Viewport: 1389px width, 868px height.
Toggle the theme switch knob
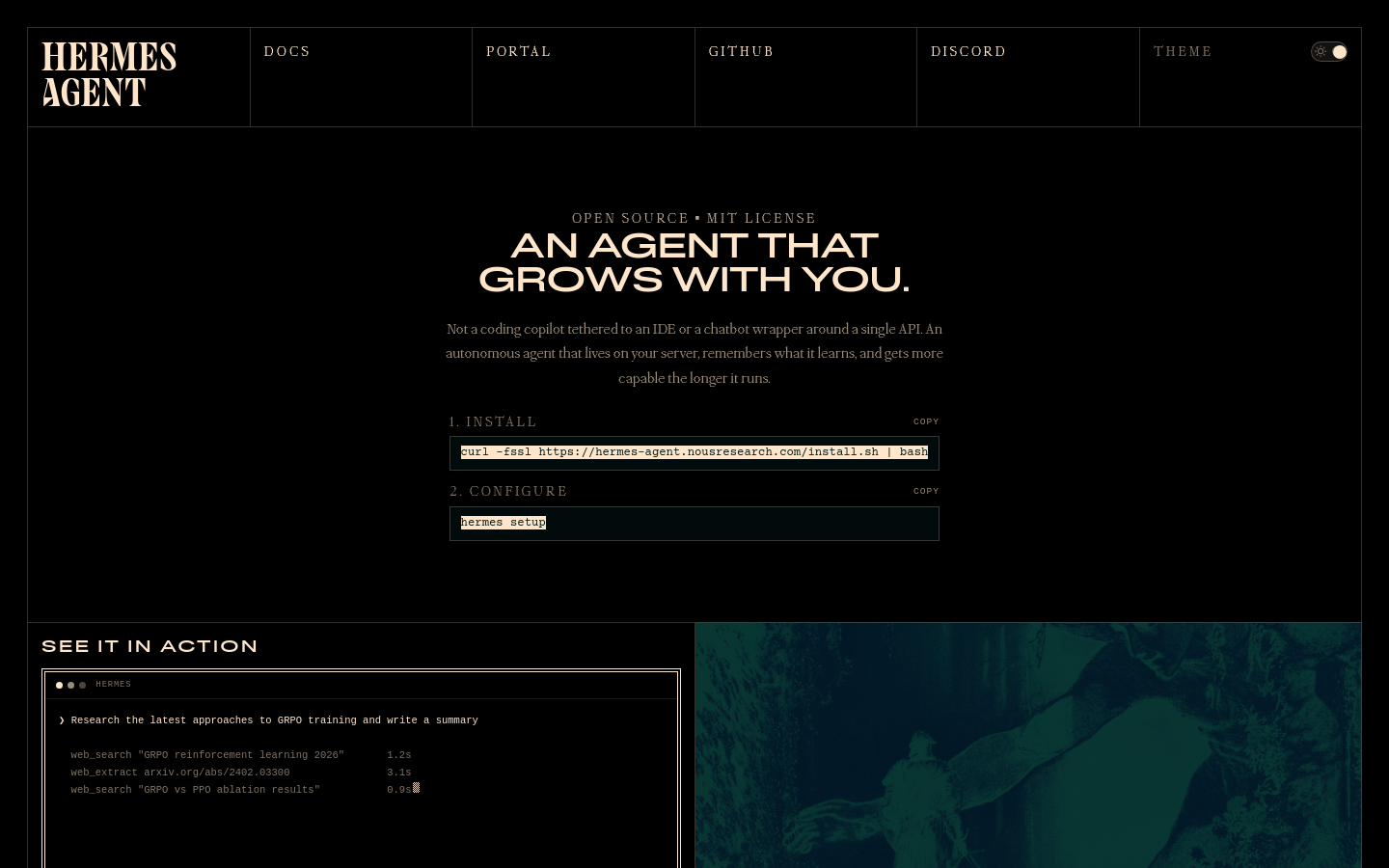pyautogui.click(x=1339, y=52)
